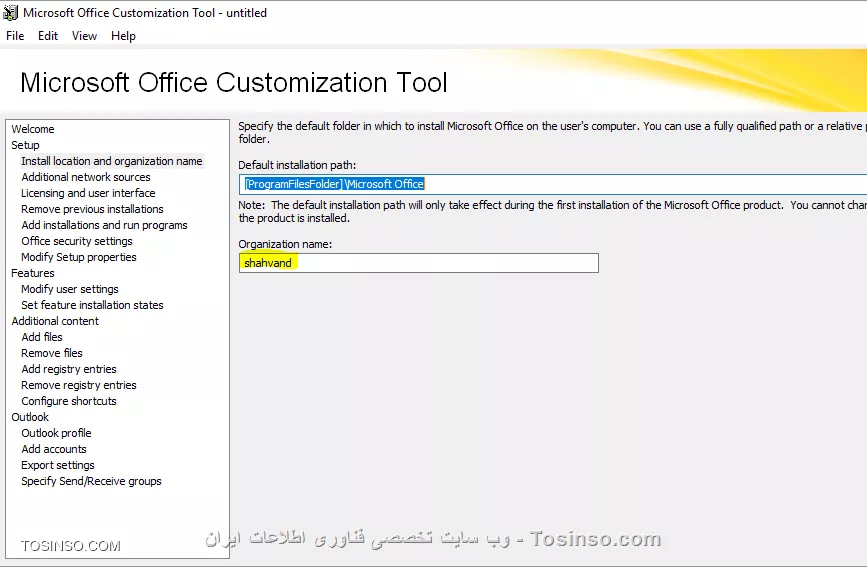The height and width of the screenshot is (567, 867).
Task: Open the File menu
Action: click(15, 36)
